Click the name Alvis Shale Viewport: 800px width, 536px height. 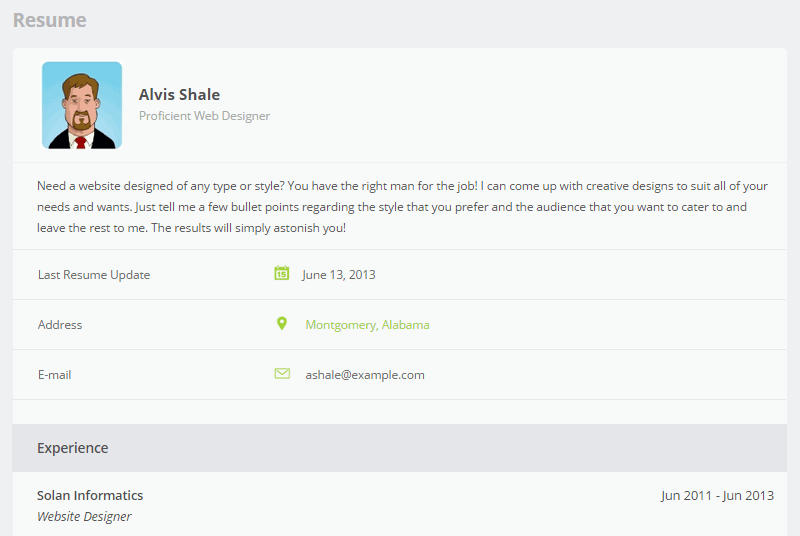click(x=179, y=95)
